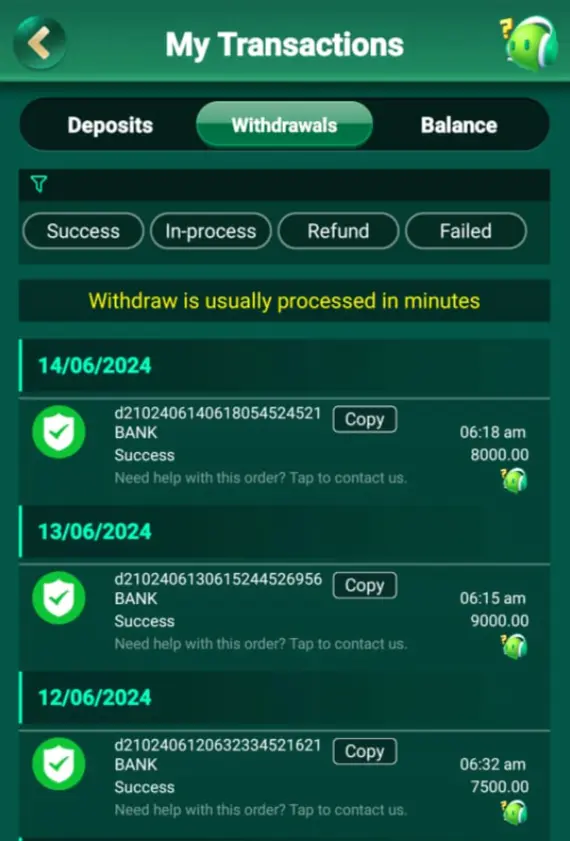Tap support icon under 7500.00 amount
The image size is (570, 841).
click(x=514, y=813)
